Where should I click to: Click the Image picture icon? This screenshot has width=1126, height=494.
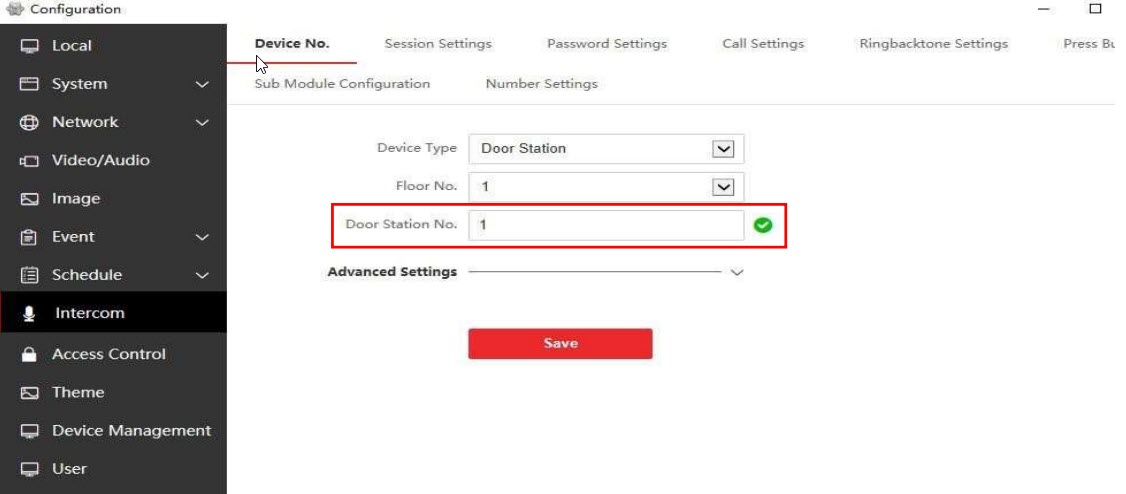coord(29,199)
